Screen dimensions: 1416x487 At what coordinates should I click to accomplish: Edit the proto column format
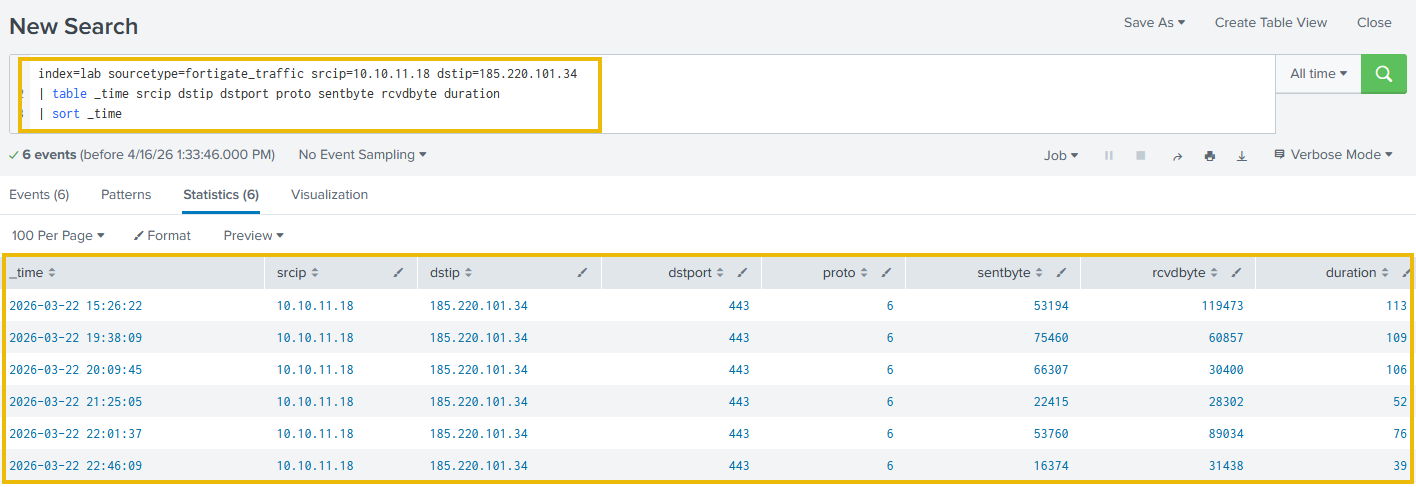(886, 273)
